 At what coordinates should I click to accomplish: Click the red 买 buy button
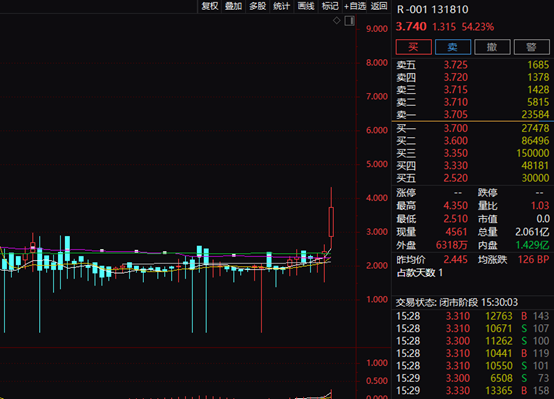pyautogui.click(x=413, y=47)
